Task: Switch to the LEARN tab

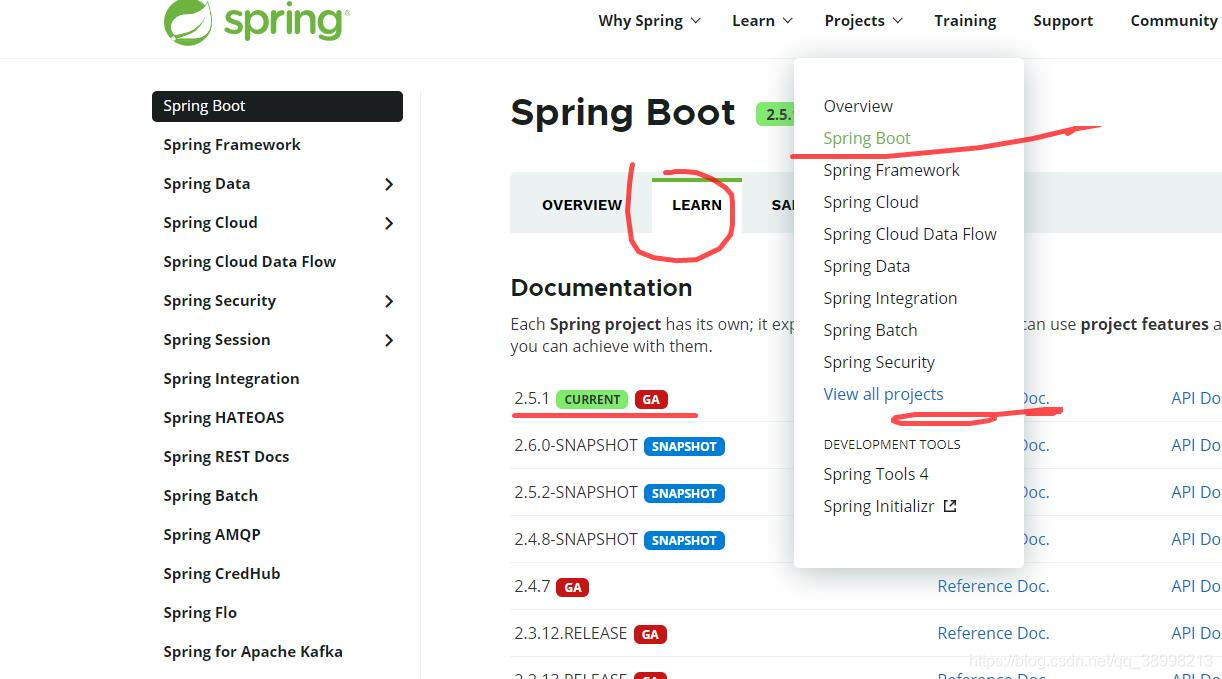Action: [697, 205]
